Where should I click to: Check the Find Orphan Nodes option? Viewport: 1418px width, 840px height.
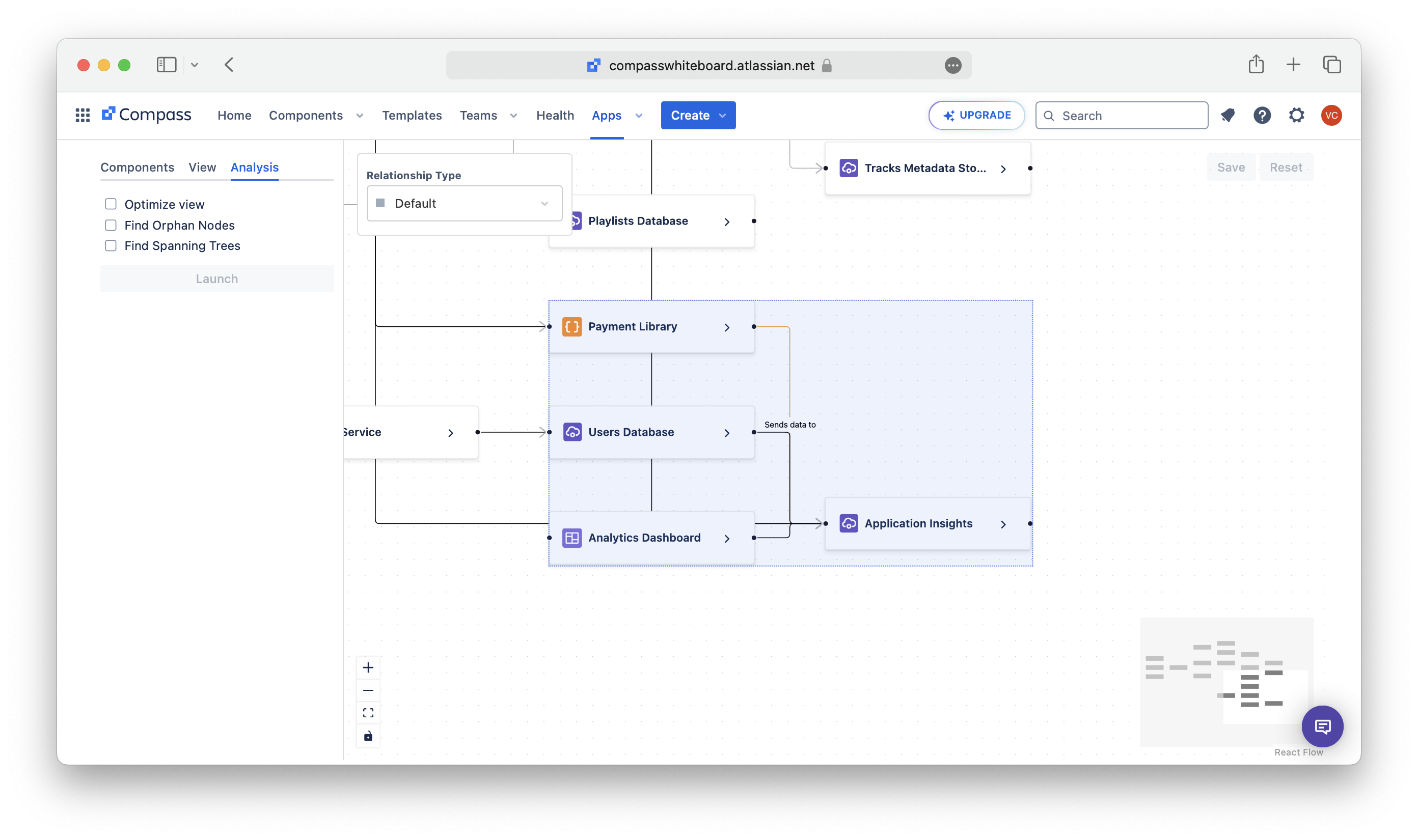tap(111, 226)
